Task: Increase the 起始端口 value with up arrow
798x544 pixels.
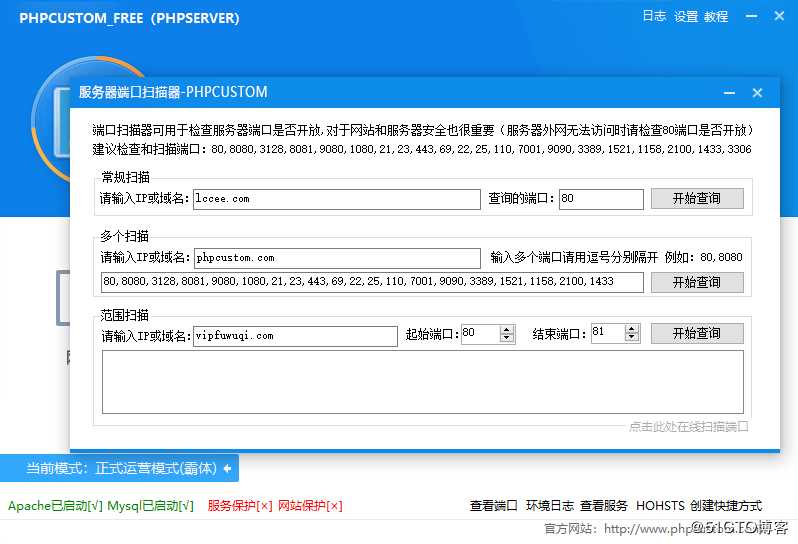Action: pos(506,330)
